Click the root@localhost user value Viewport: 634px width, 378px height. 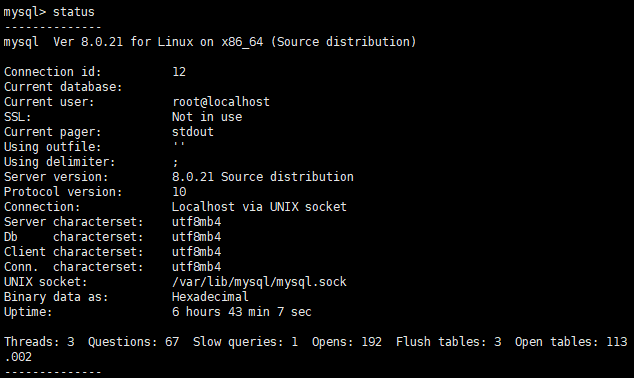[221, 102]
